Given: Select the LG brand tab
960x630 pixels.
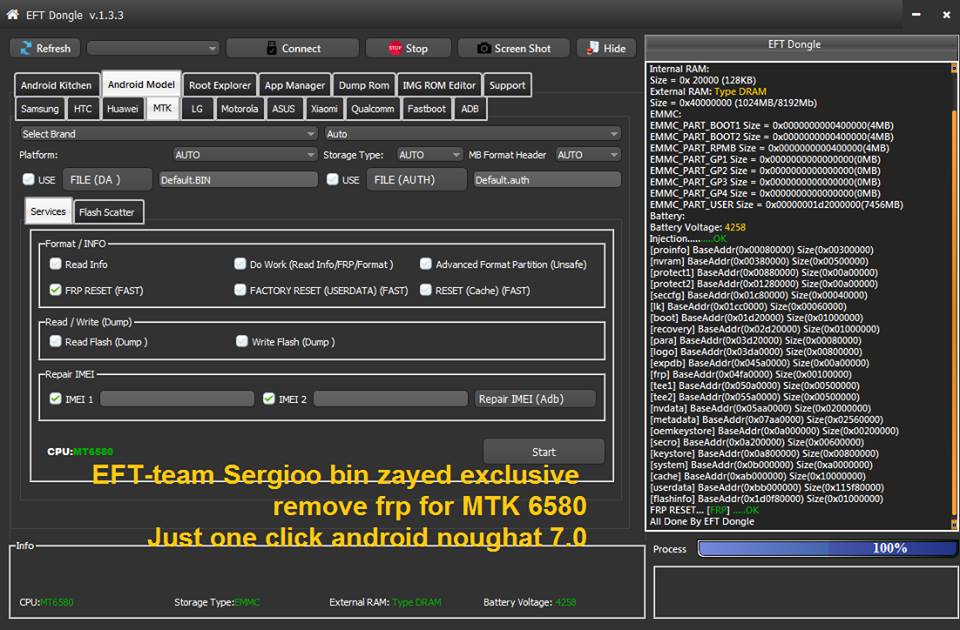Looking at the screenshot, I should tap(197, 108).
